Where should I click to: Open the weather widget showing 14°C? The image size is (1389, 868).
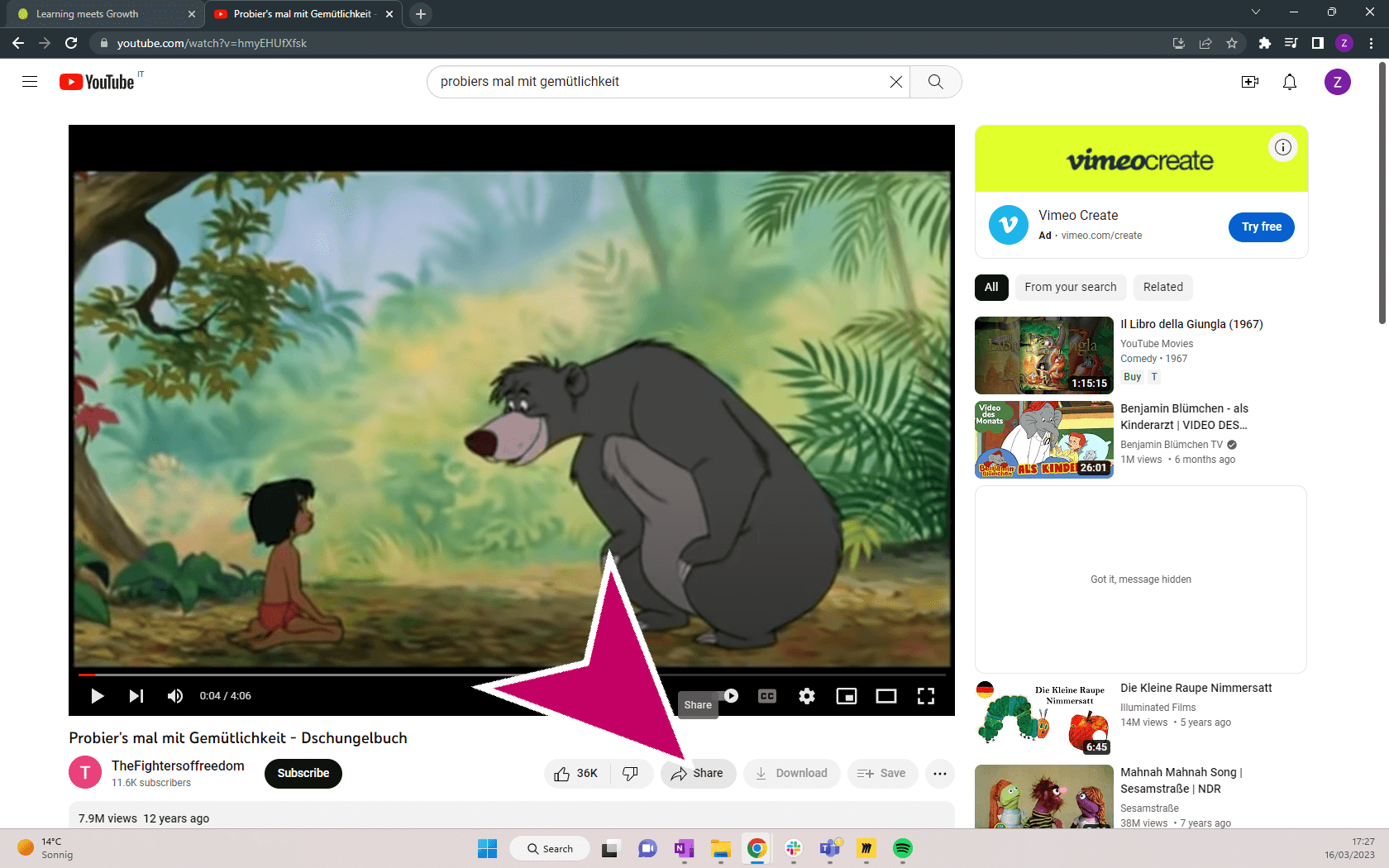pos(46,848)
